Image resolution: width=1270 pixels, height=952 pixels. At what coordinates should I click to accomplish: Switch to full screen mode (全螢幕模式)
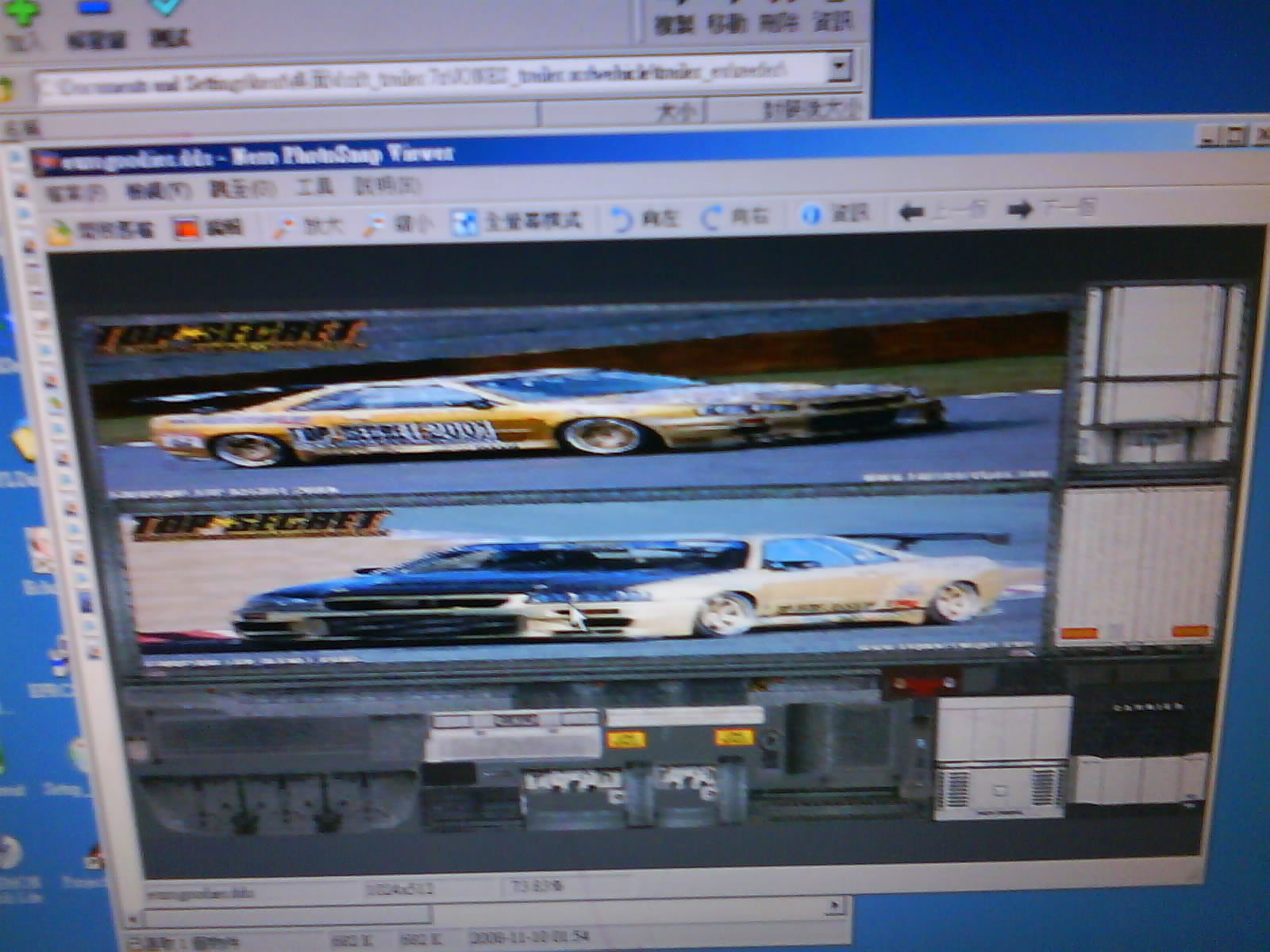515,221
